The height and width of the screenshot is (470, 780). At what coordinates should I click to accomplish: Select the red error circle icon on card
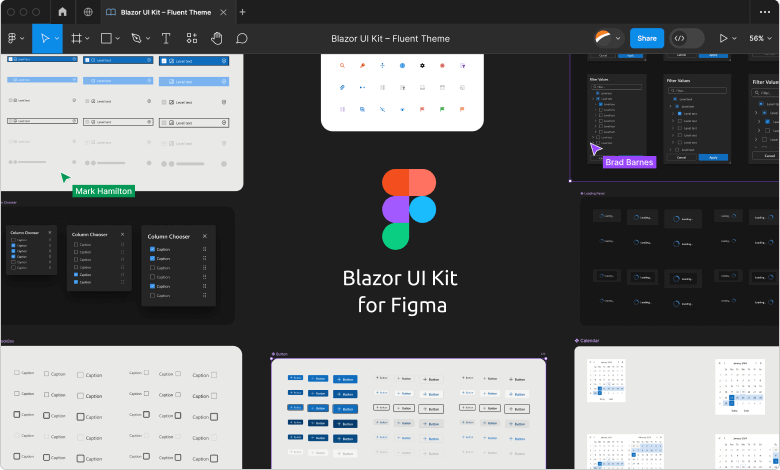442,65
